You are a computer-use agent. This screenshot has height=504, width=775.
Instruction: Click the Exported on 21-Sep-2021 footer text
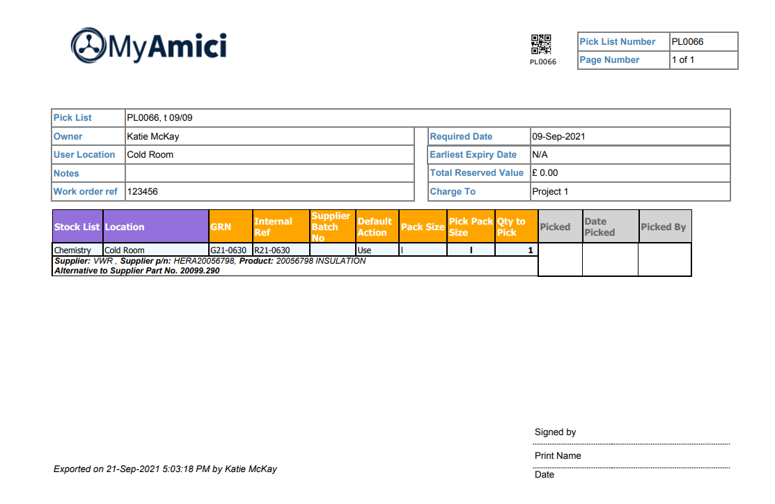tap(165, 469)
